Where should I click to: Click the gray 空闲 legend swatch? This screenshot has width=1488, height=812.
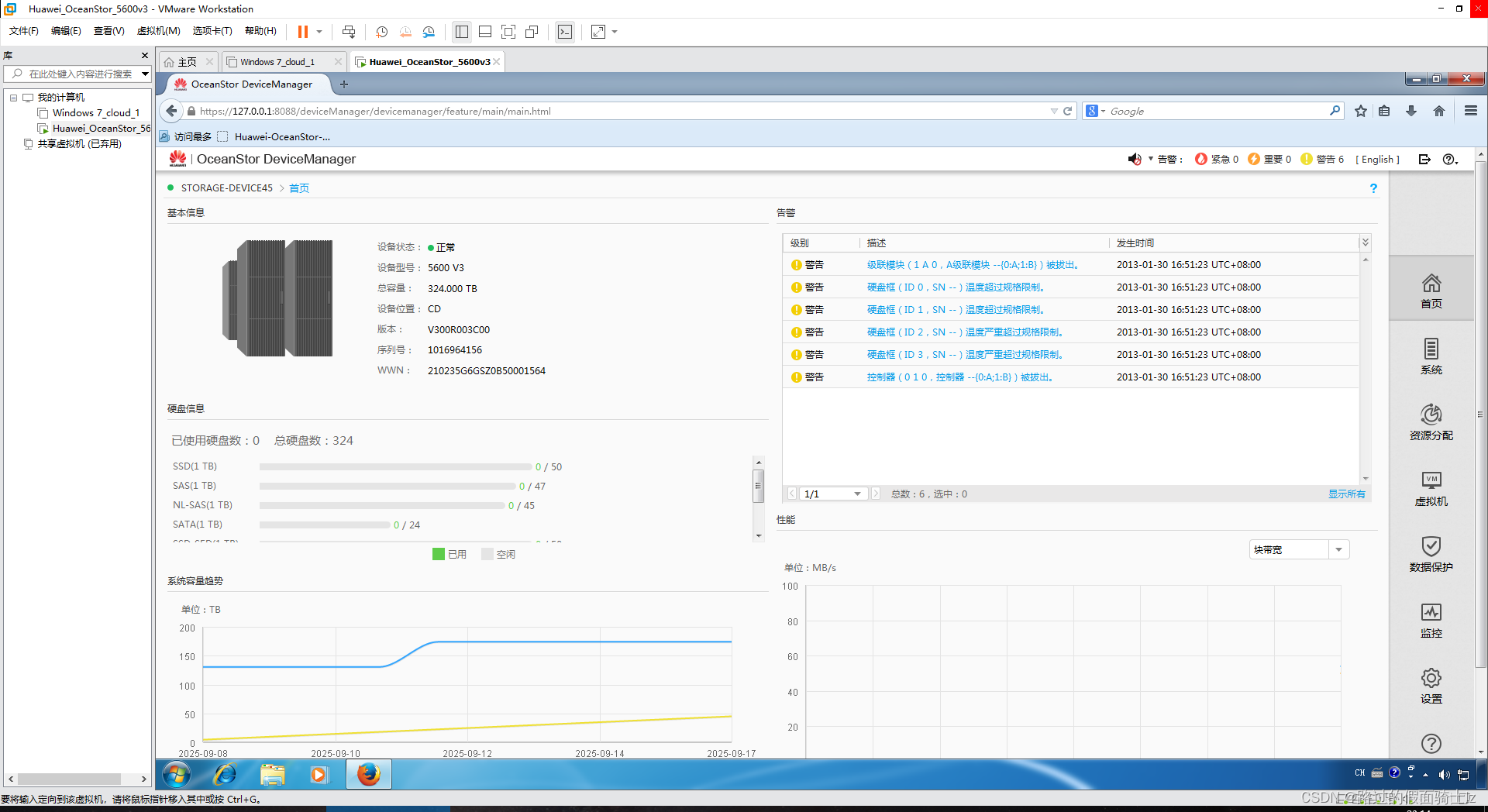coord(487,554)
